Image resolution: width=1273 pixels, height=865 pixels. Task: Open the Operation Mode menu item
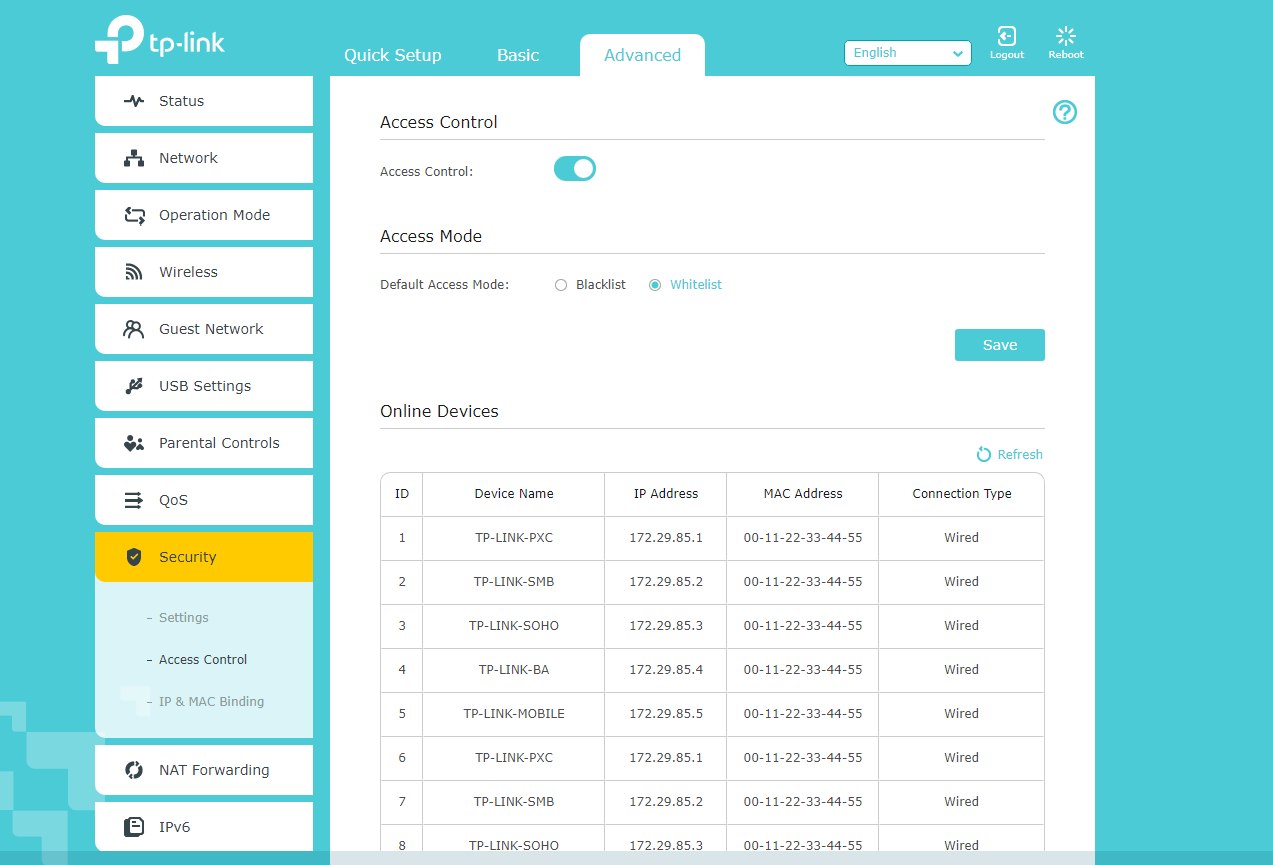point(204,215)
